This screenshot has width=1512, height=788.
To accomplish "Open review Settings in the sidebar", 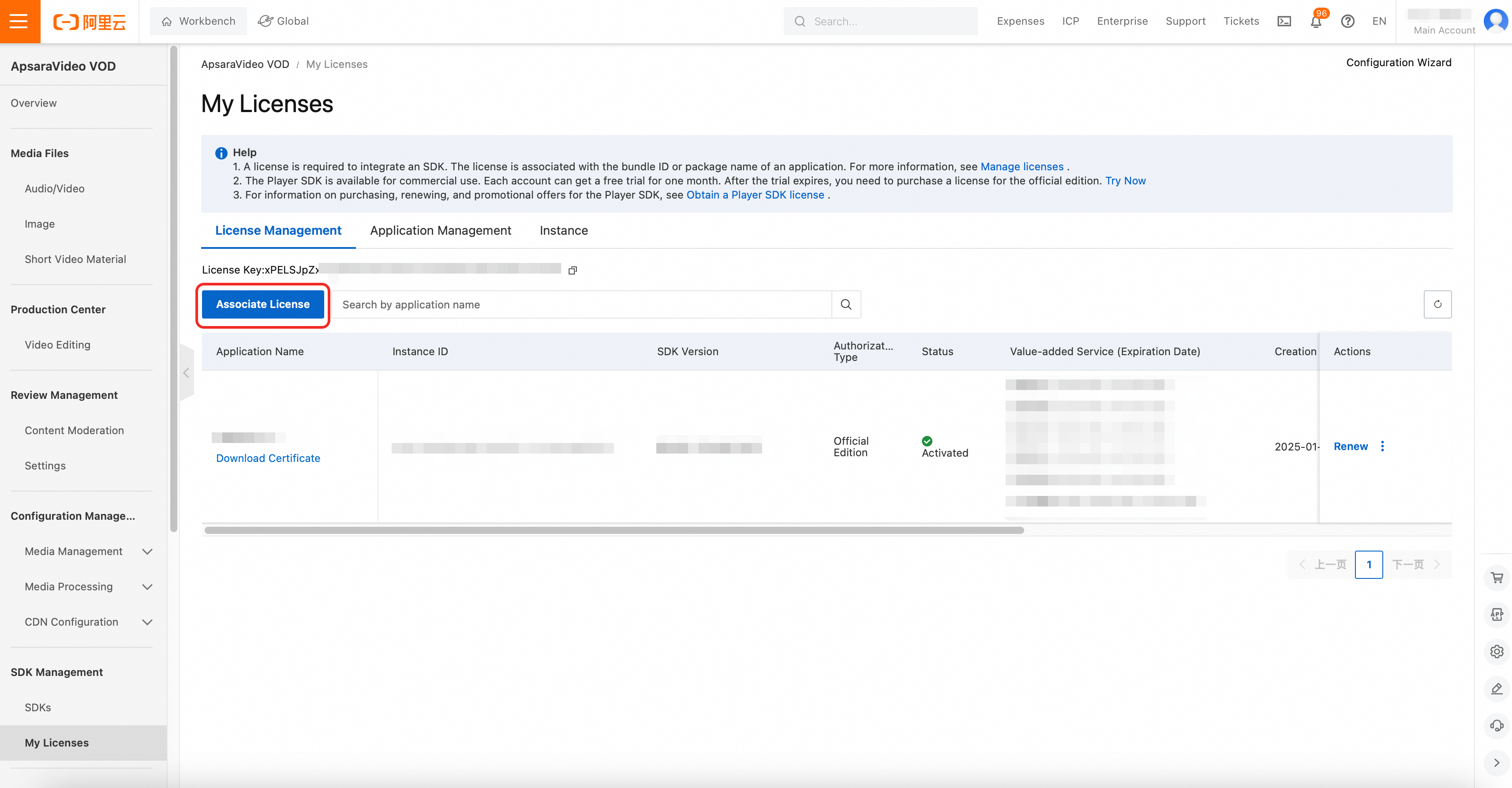I will (45, 466).
